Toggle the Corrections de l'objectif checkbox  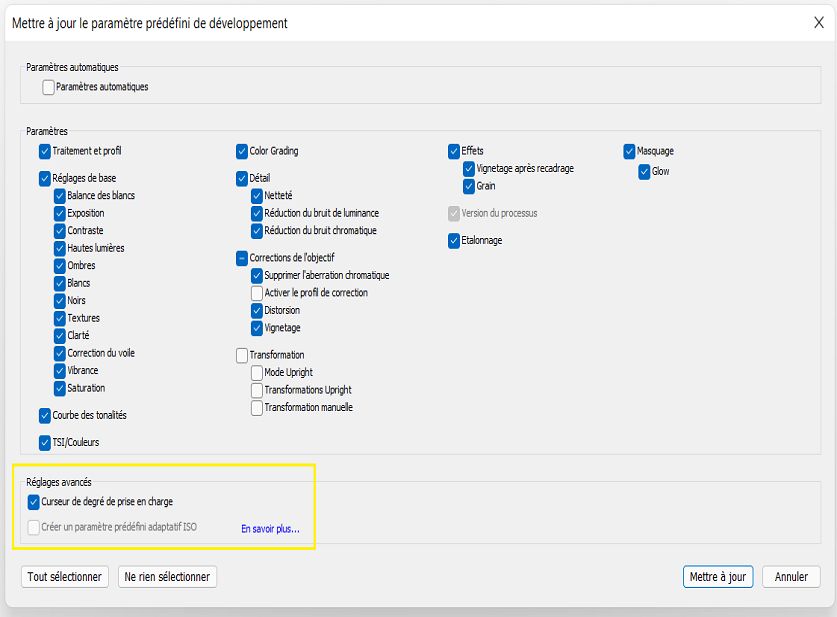coord(242,258)
